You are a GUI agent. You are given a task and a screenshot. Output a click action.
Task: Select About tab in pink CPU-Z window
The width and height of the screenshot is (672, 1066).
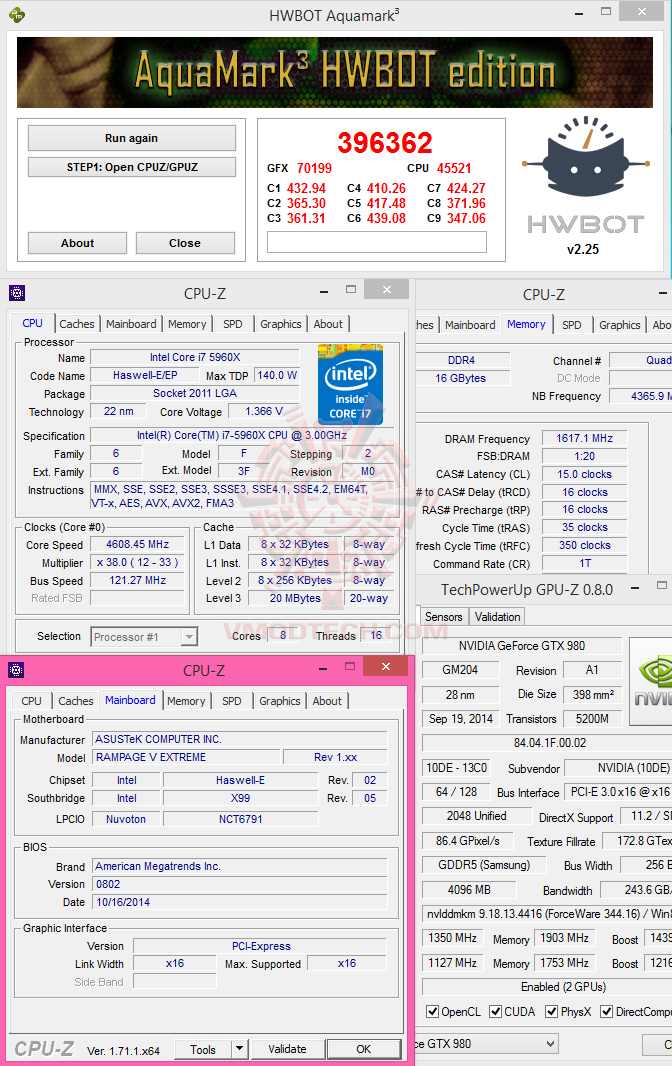pyautogui.click(x=327, y=700)
